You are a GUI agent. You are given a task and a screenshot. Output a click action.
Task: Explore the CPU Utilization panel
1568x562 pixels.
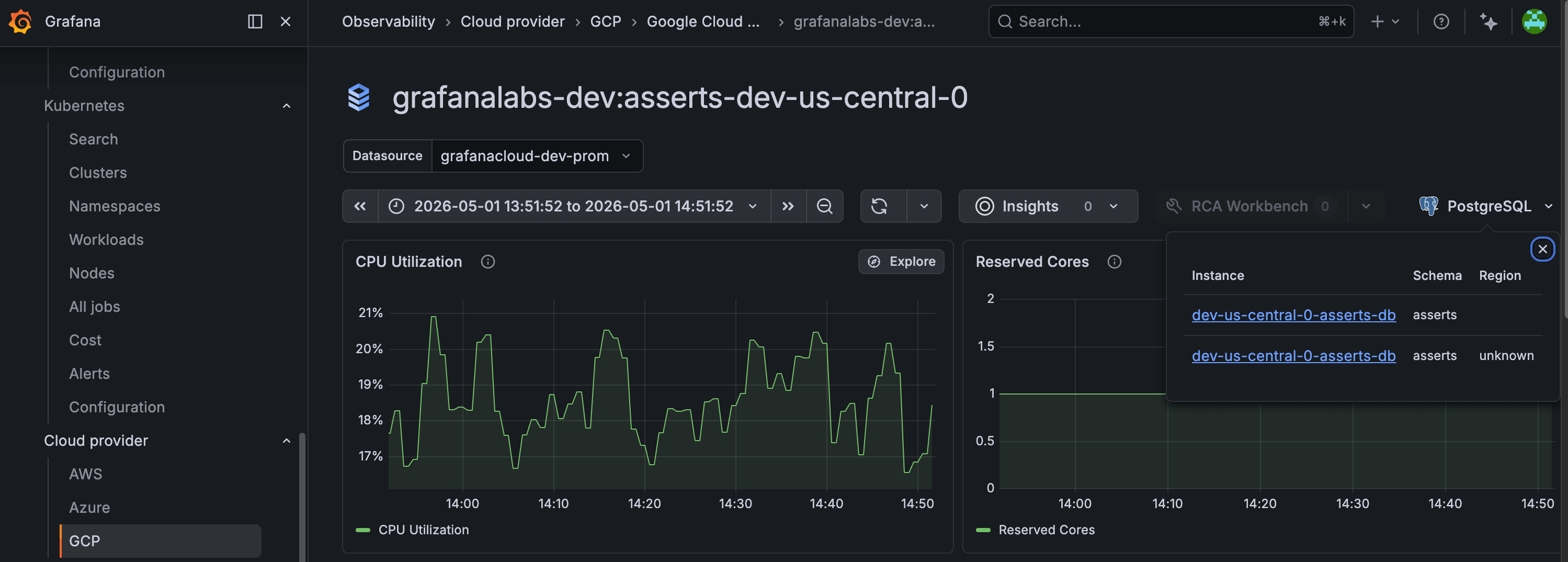coord(901,262)
